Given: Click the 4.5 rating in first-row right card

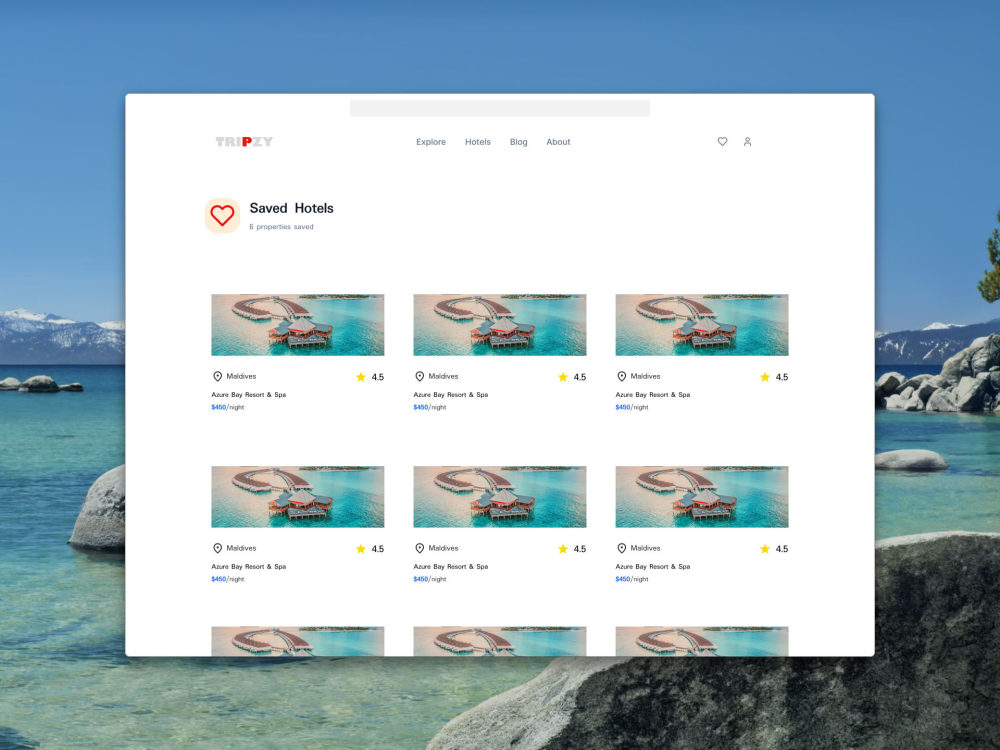Looking at the screenshot, I should point(783,377).
